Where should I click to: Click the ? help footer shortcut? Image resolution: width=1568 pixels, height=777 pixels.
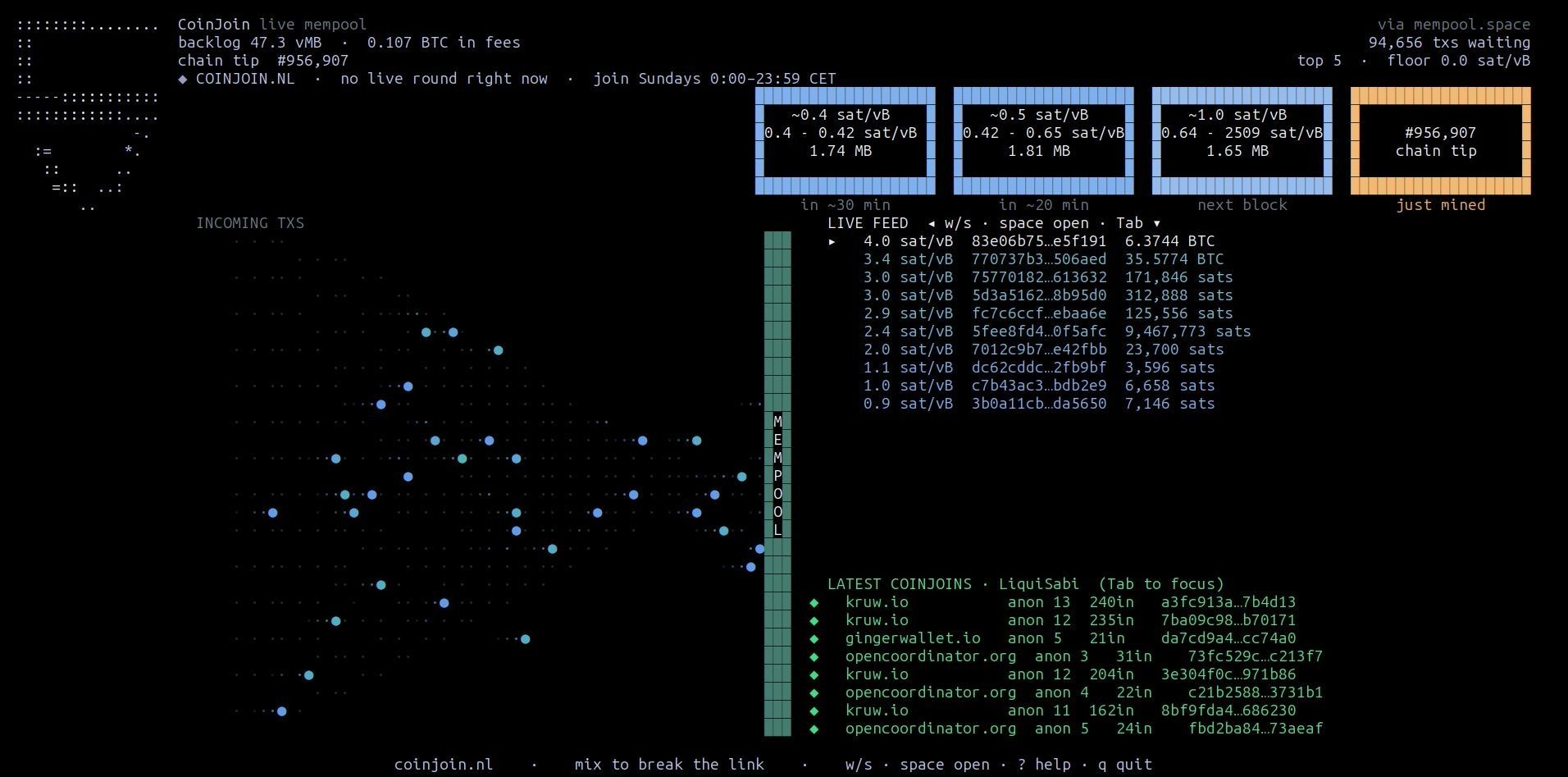[1044, 765]
